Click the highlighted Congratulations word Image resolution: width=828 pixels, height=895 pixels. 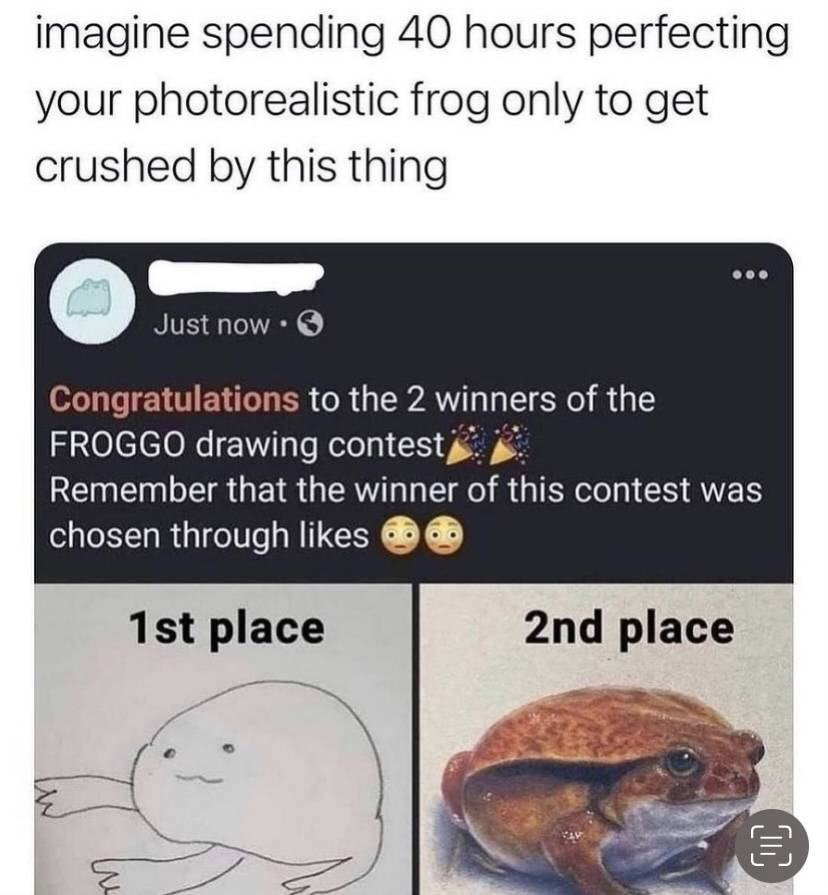174,400
